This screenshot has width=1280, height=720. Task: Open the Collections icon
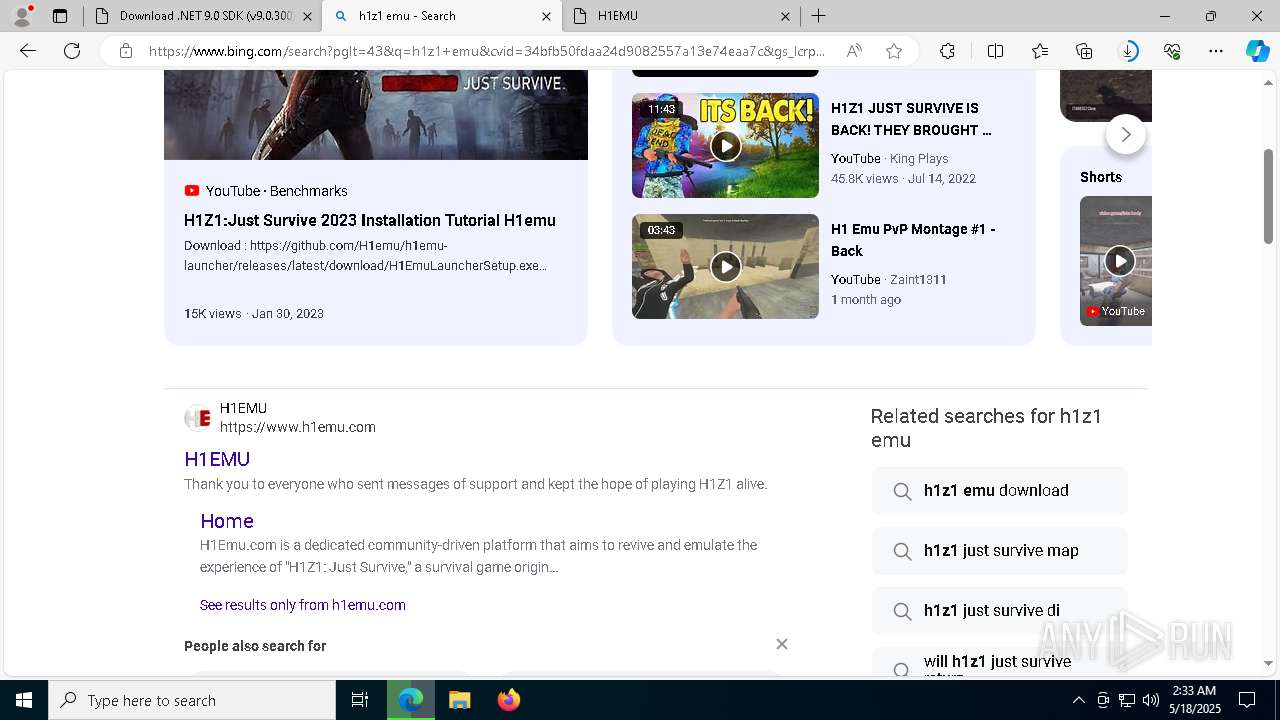tap(1084, 51)
